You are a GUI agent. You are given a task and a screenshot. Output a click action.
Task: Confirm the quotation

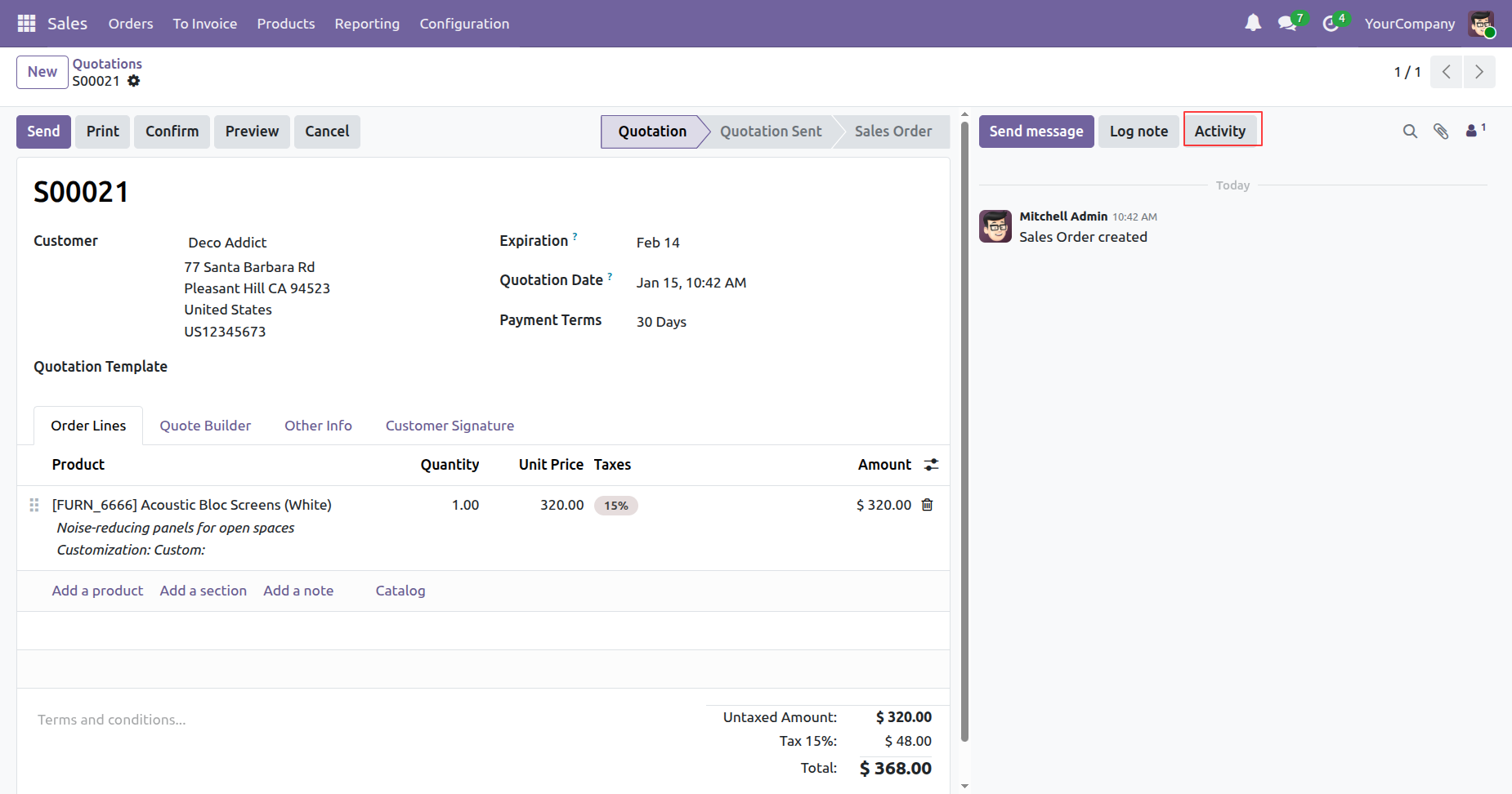pos(172,132)
